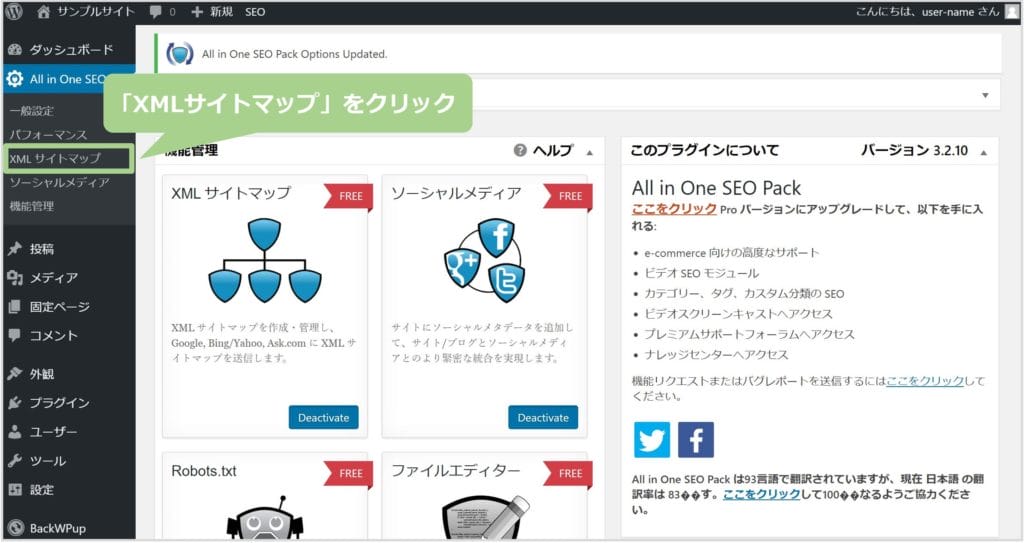The width and height of the screenshot is (1024, 543).
Task: Click the pushpin icon beside 投稿
Action: tap(14, 249)
